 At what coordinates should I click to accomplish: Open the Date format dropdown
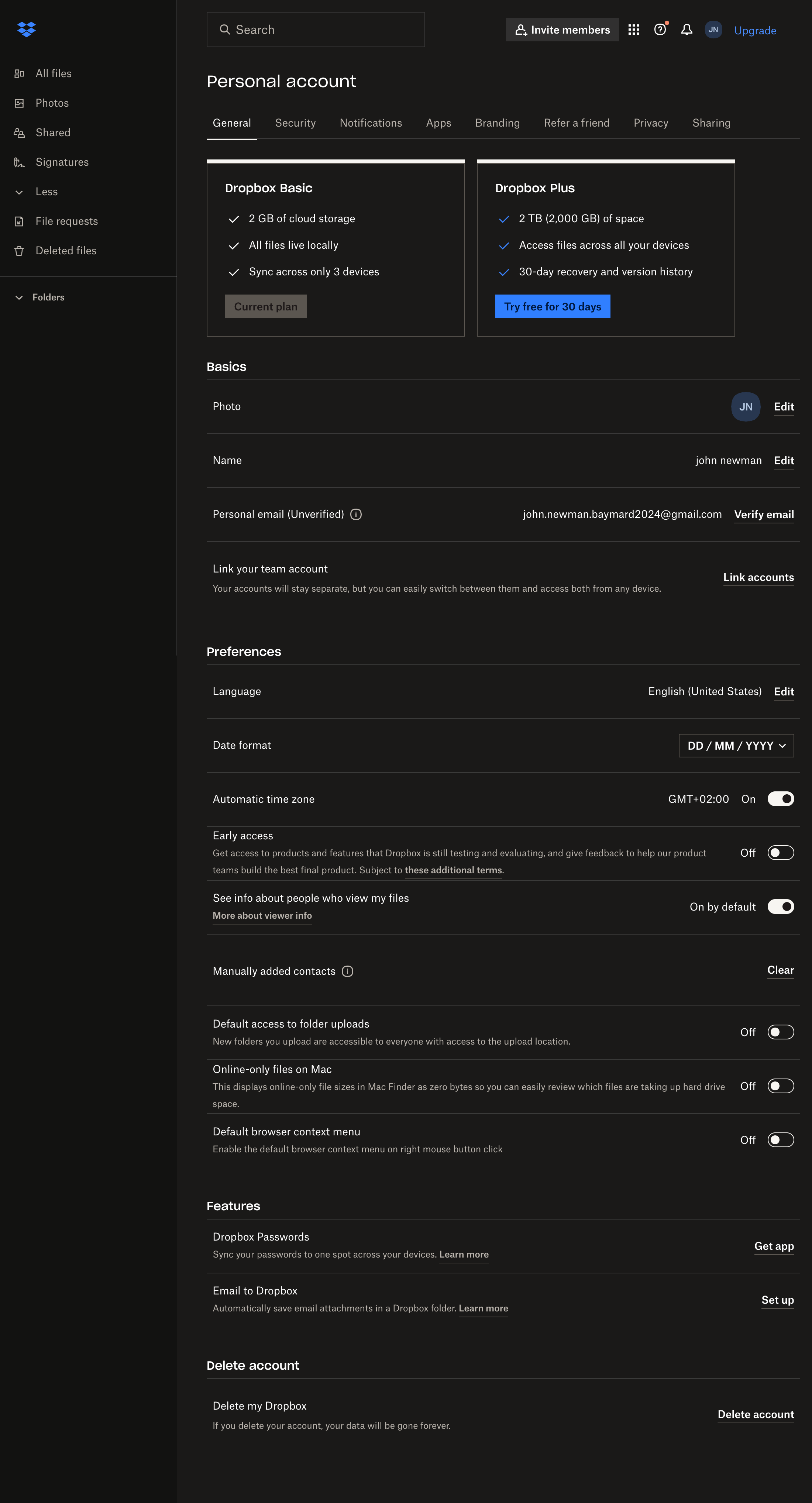pyautogui.click(x=736, y=745)
